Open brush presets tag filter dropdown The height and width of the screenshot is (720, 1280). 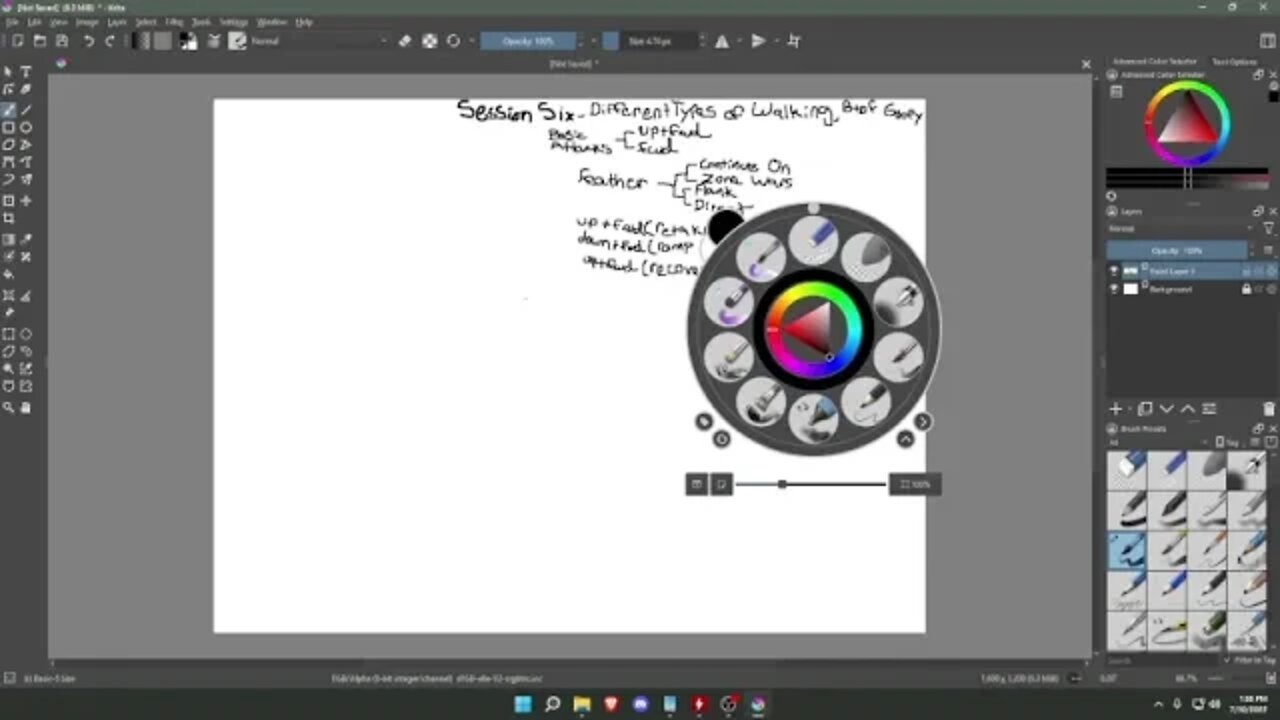click(x=1157, y=441)
